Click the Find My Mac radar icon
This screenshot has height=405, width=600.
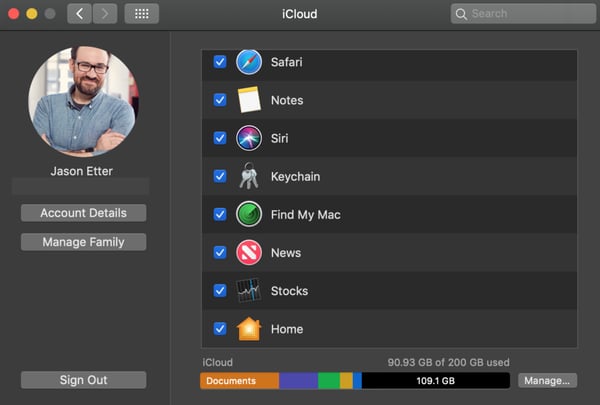point(249,214)
